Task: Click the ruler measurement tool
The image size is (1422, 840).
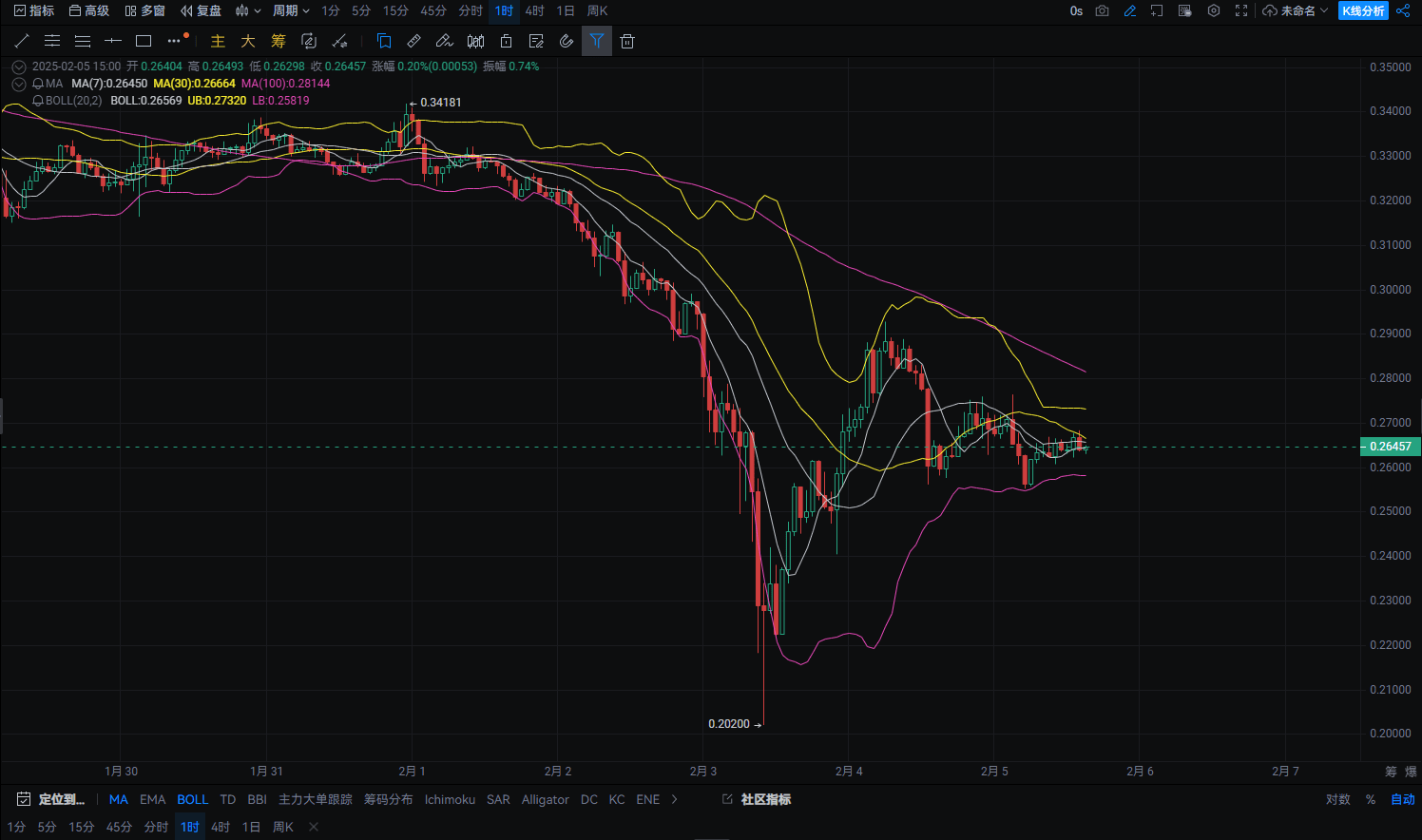Action: tap(414, 41)
